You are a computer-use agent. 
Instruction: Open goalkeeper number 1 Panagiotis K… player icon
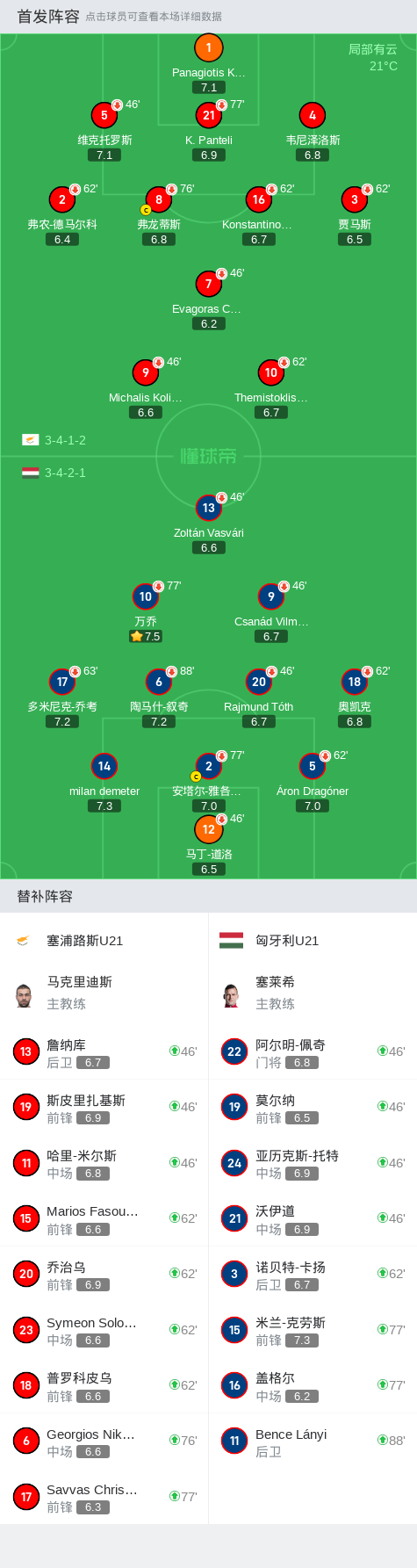pyautogui.click(x=208, y=48)
